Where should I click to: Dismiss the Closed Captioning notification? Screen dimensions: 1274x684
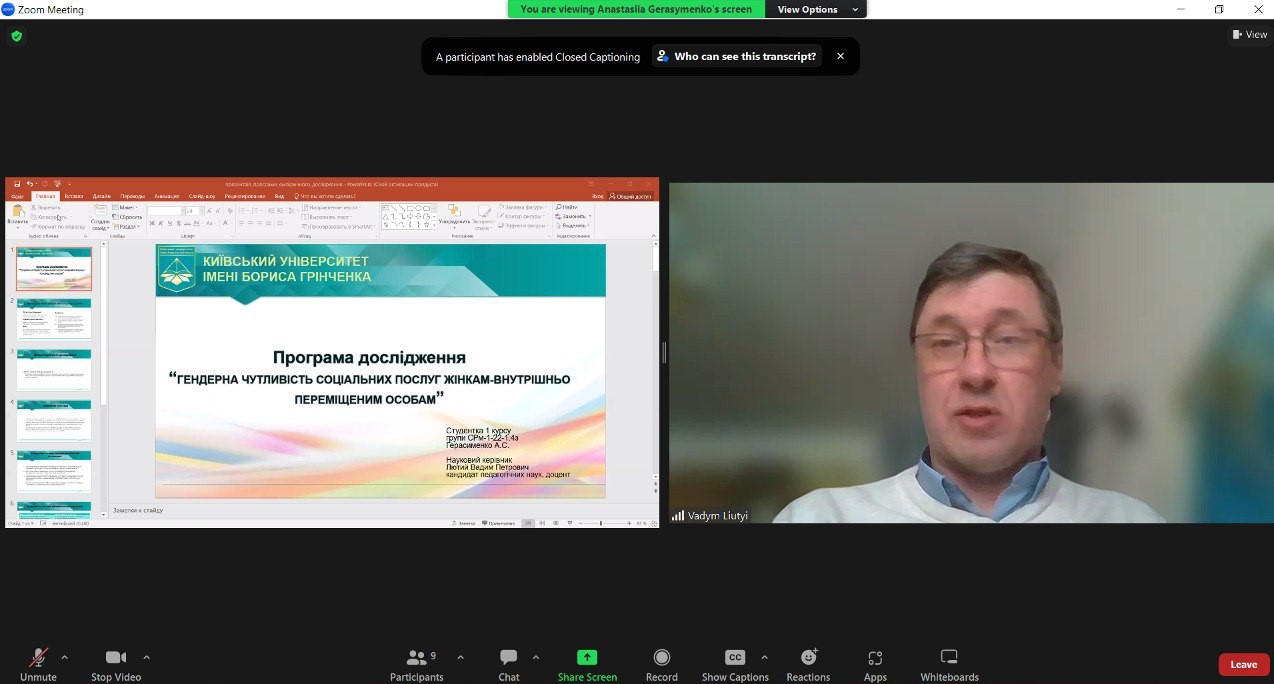coord(840,56)
